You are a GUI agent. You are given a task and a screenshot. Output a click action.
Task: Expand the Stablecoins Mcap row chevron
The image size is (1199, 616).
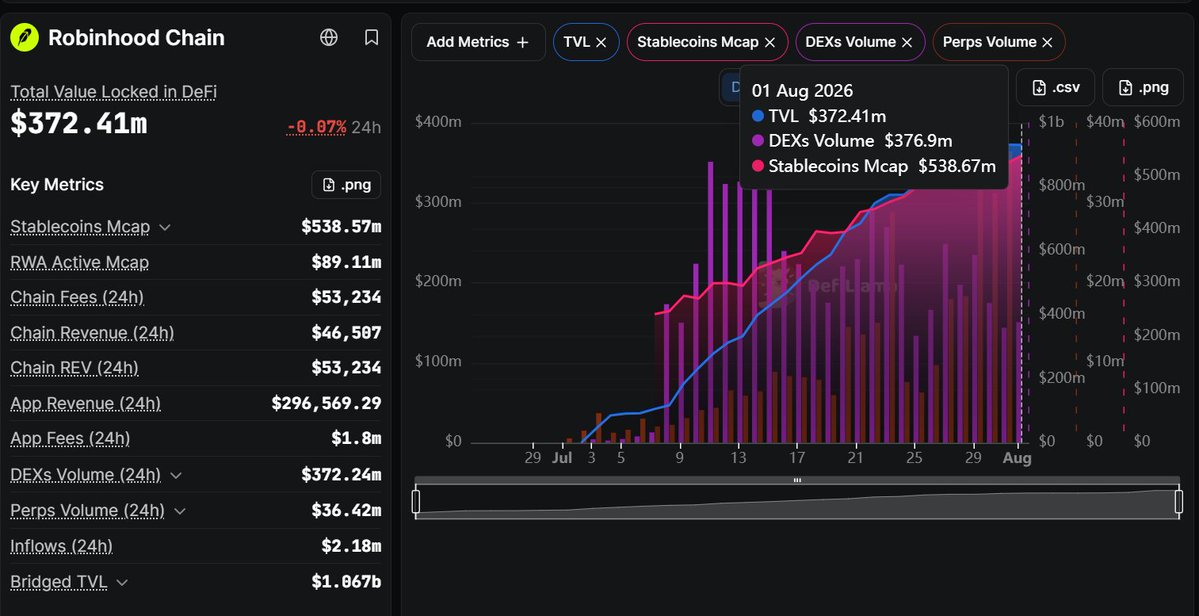click(164, 227)
